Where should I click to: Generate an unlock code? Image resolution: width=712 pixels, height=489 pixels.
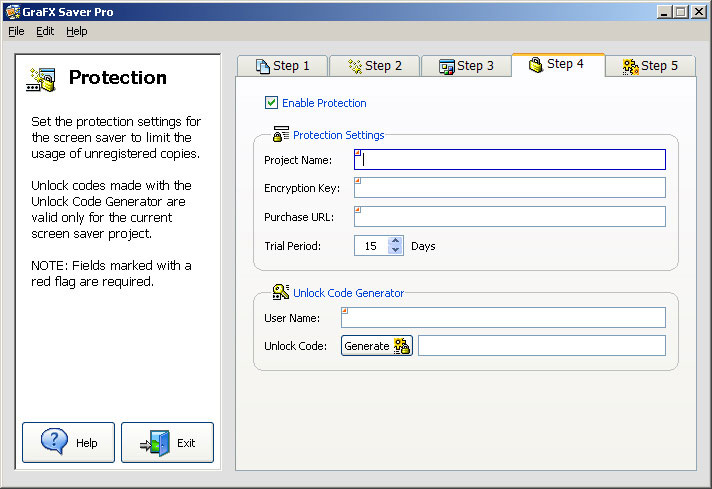coord(377,346)
